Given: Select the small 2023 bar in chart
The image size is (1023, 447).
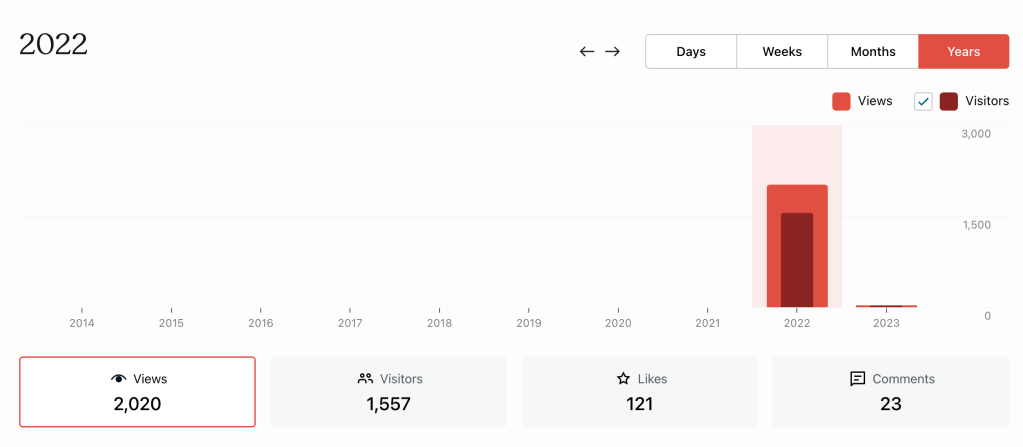Looking at the screenshot, I should (x=886, y=305).
